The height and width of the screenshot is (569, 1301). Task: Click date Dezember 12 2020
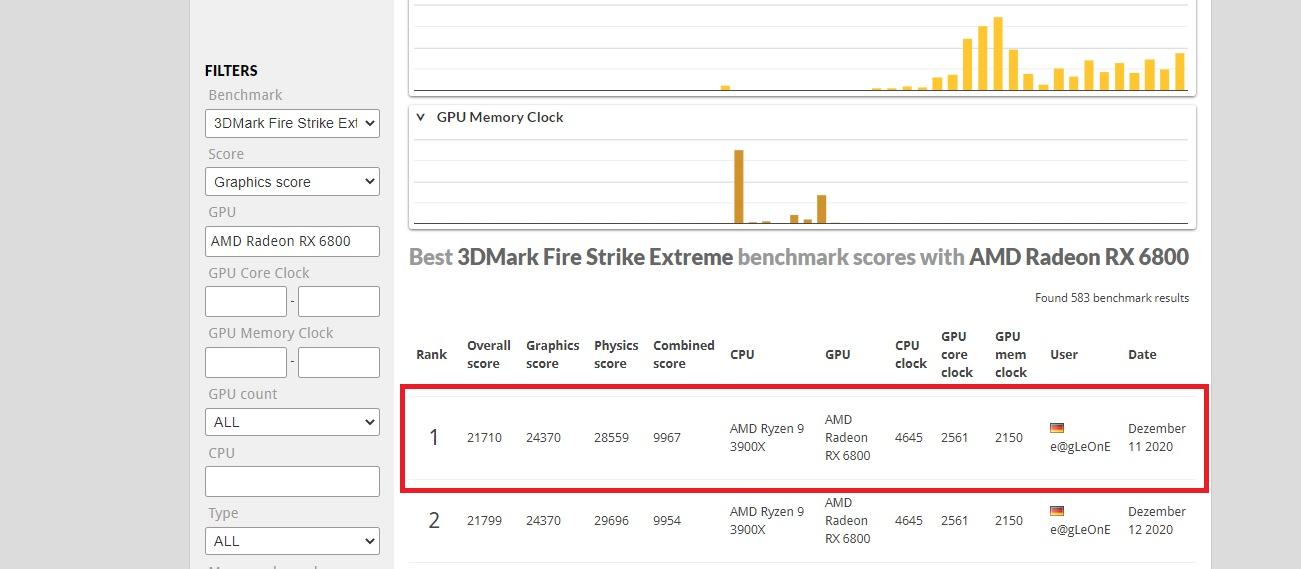pyautogui.click(x=1157, y=520)
